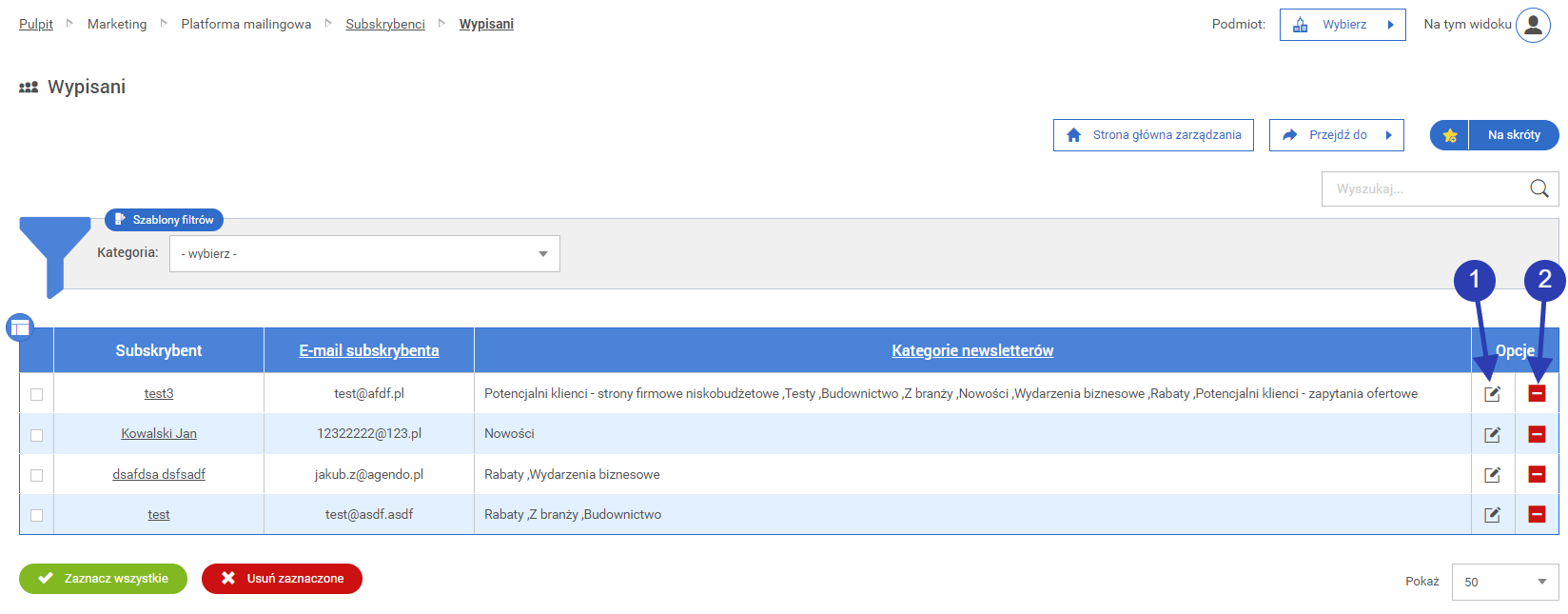This screenshot has width=1568, height=614.
Task: Expand the Przejdź do dropdown
Action: point(1337,135)
